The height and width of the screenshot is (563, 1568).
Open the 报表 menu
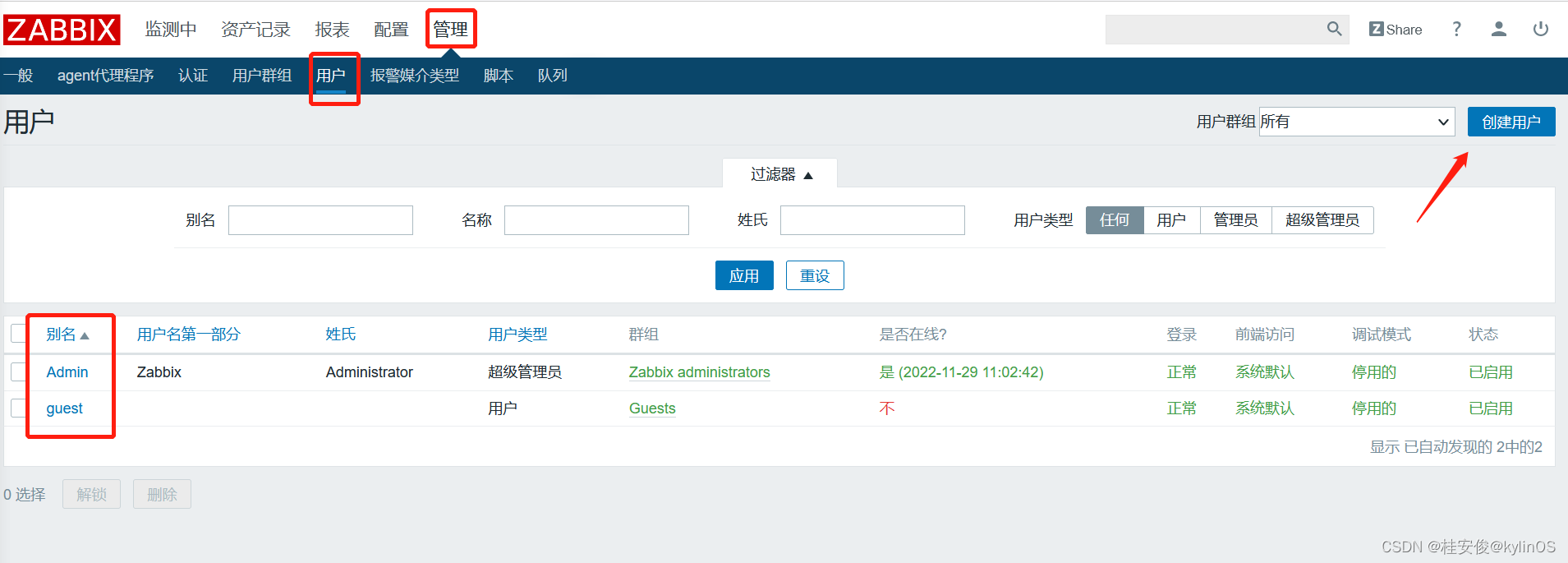(332, 30)
